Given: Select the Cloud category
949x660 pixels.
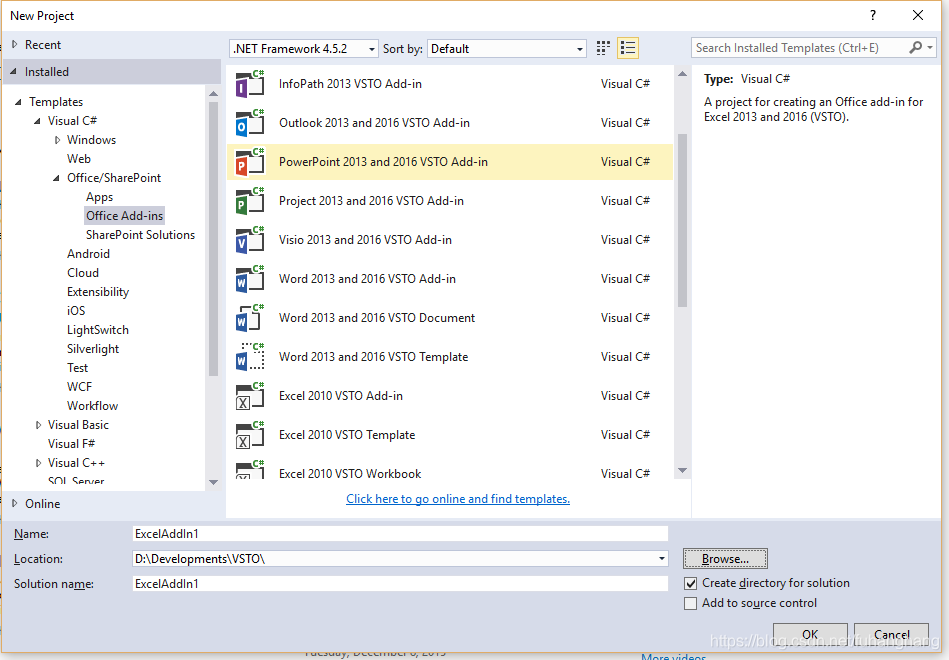Looking at the screenshot, I should pos(83,273).
